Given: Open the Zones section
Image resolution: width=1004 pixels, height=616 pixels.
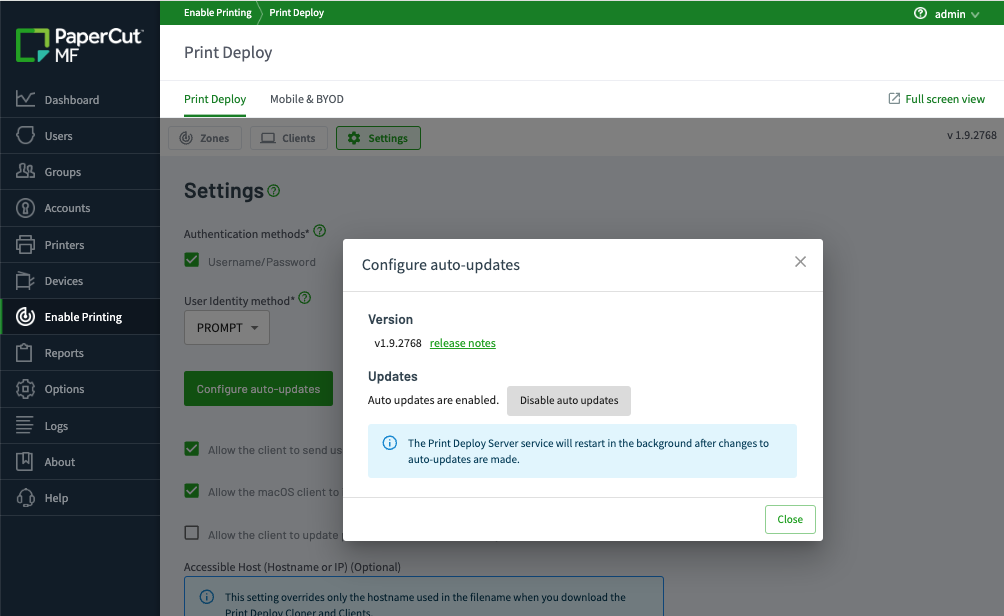Looking at the screenshot, I should pyautogui.click(x=205, y=138).
